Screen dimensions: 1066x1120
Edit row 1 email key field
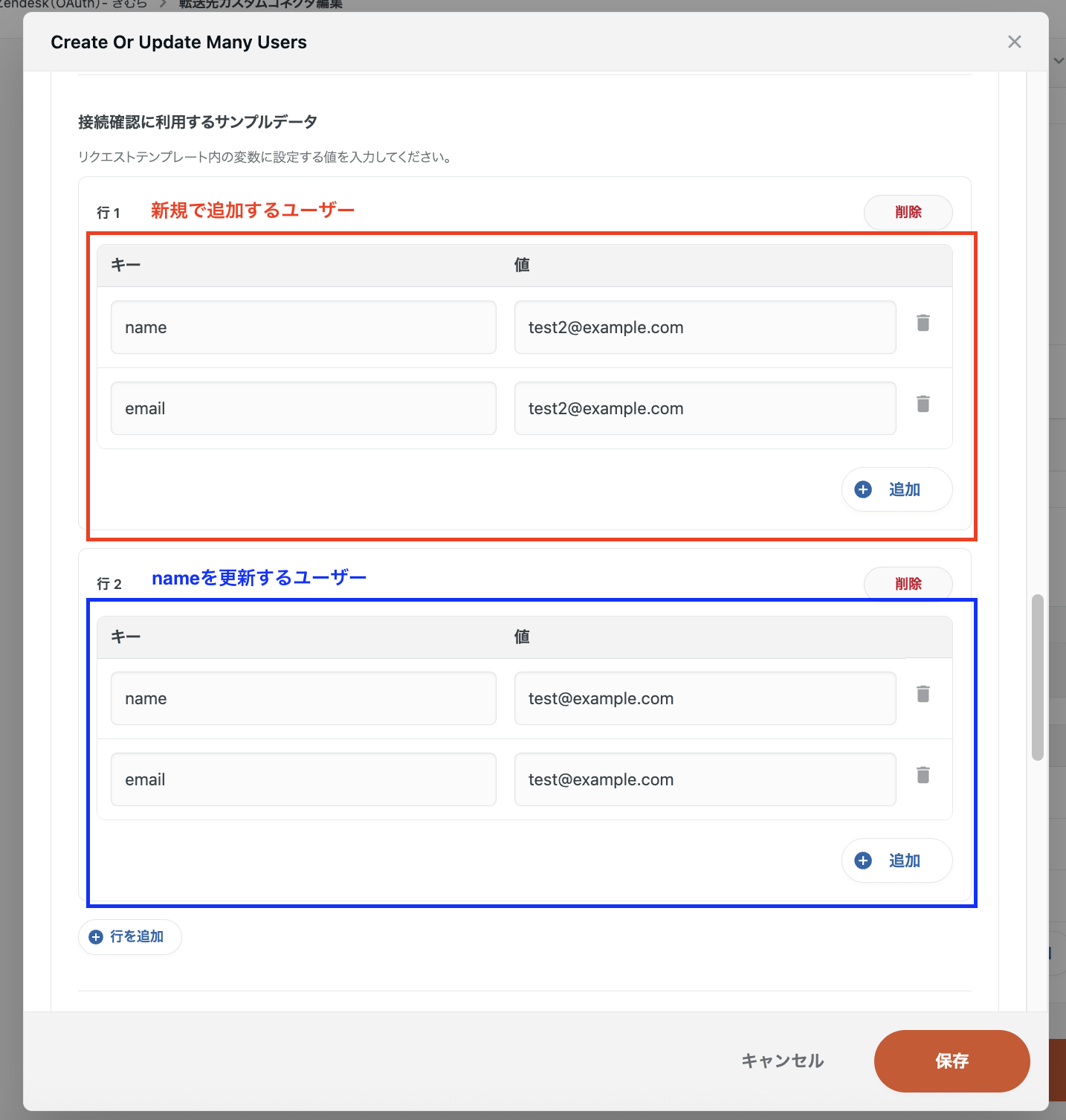click(x=303, y=408)
